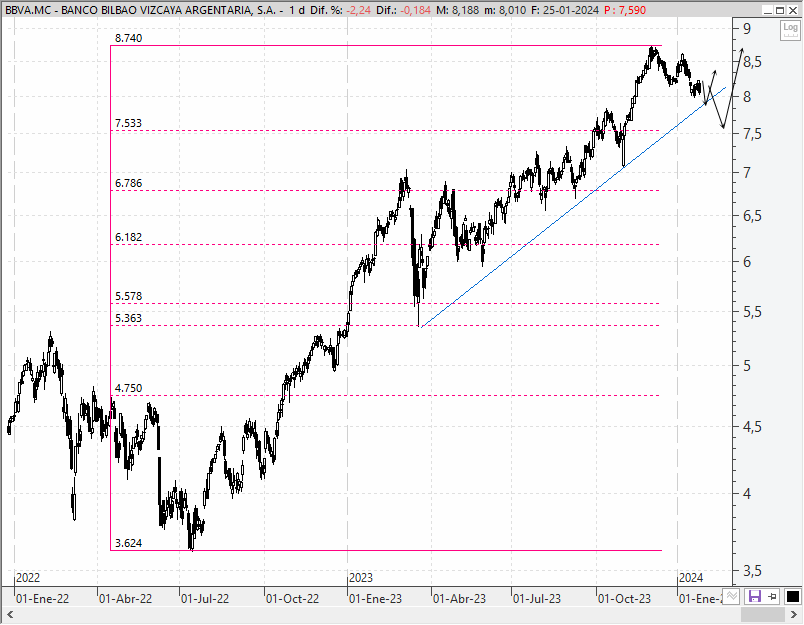
Task: Click the 5.578 Fibonacci level label
Action: [x=128, y=296]
